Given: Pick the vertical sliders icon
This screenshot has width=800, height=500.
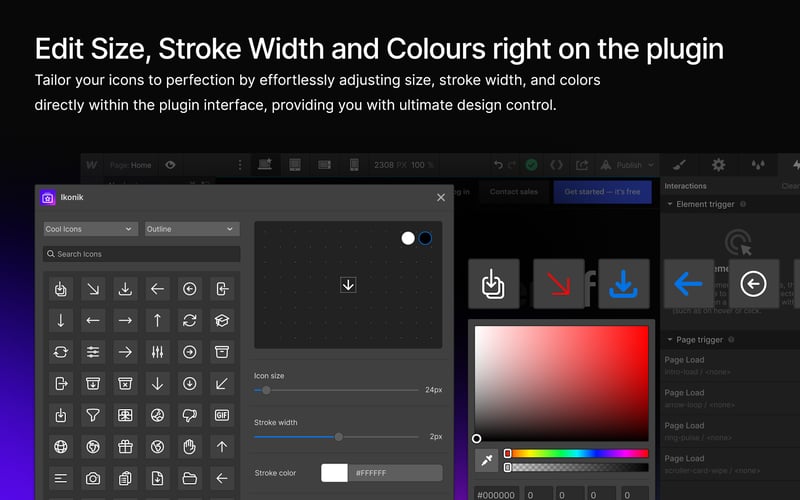Looking at the screenshot, I should pos(157,352).
